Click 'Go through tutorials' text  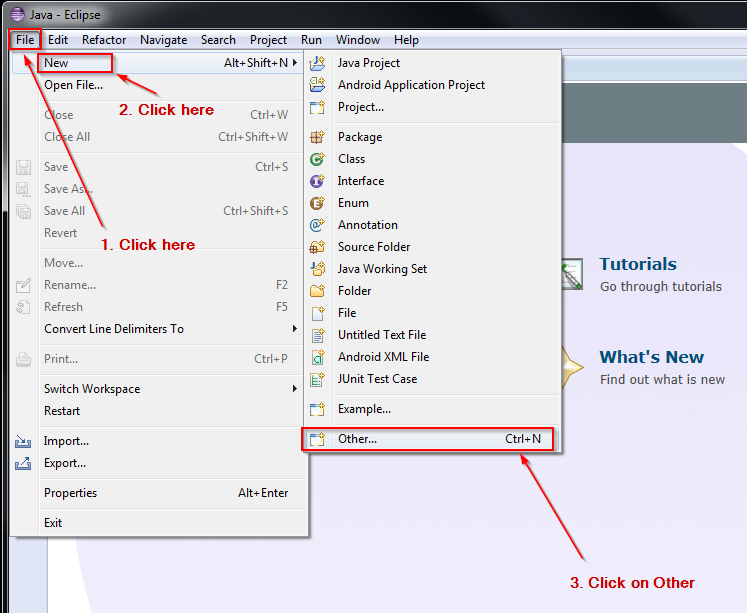pyautogui.click(x=661, y=286)
